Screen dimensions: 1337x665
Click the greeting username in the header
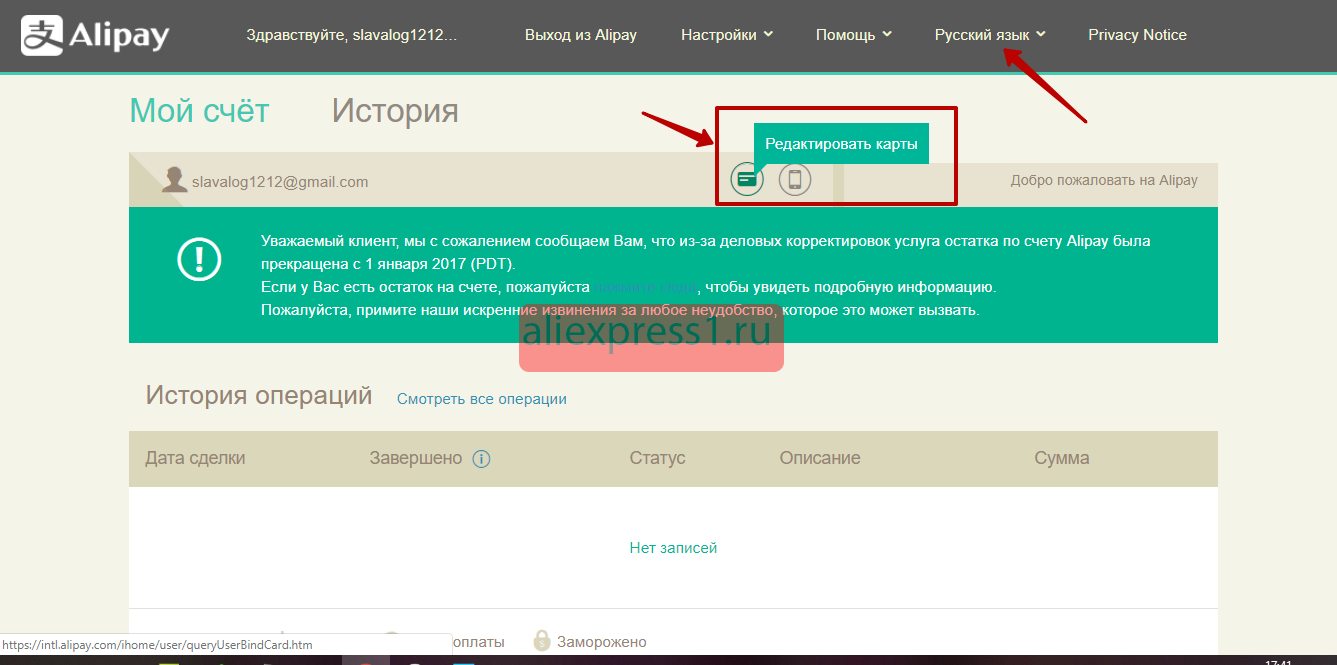pyautogui.click(x=351, y=35)
